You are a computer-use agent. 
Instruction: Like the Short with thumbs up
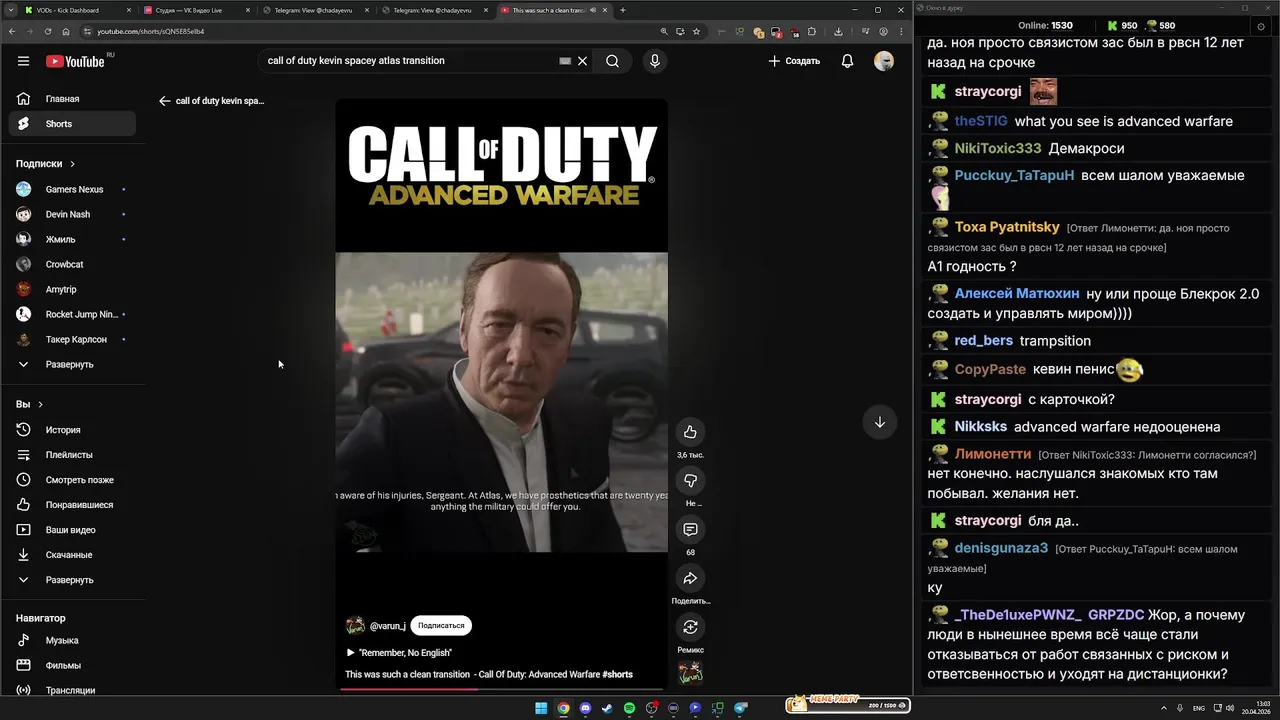tap(690, 432)
